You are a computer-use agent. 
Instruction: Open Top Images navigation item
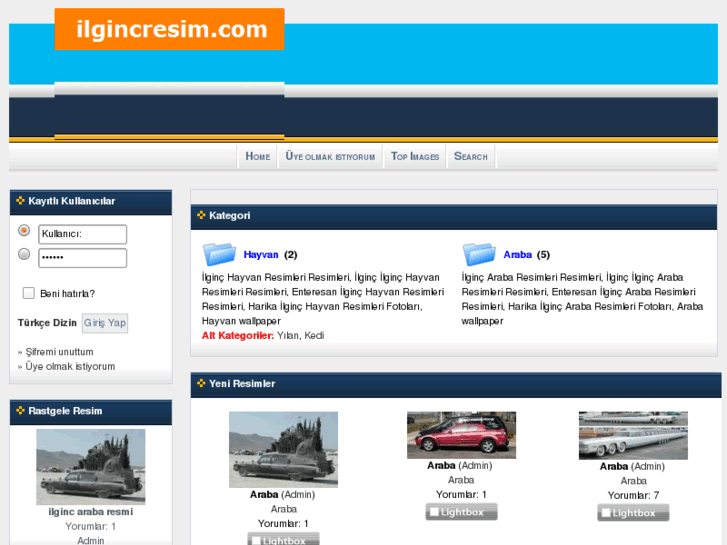(x=415, y=156)
